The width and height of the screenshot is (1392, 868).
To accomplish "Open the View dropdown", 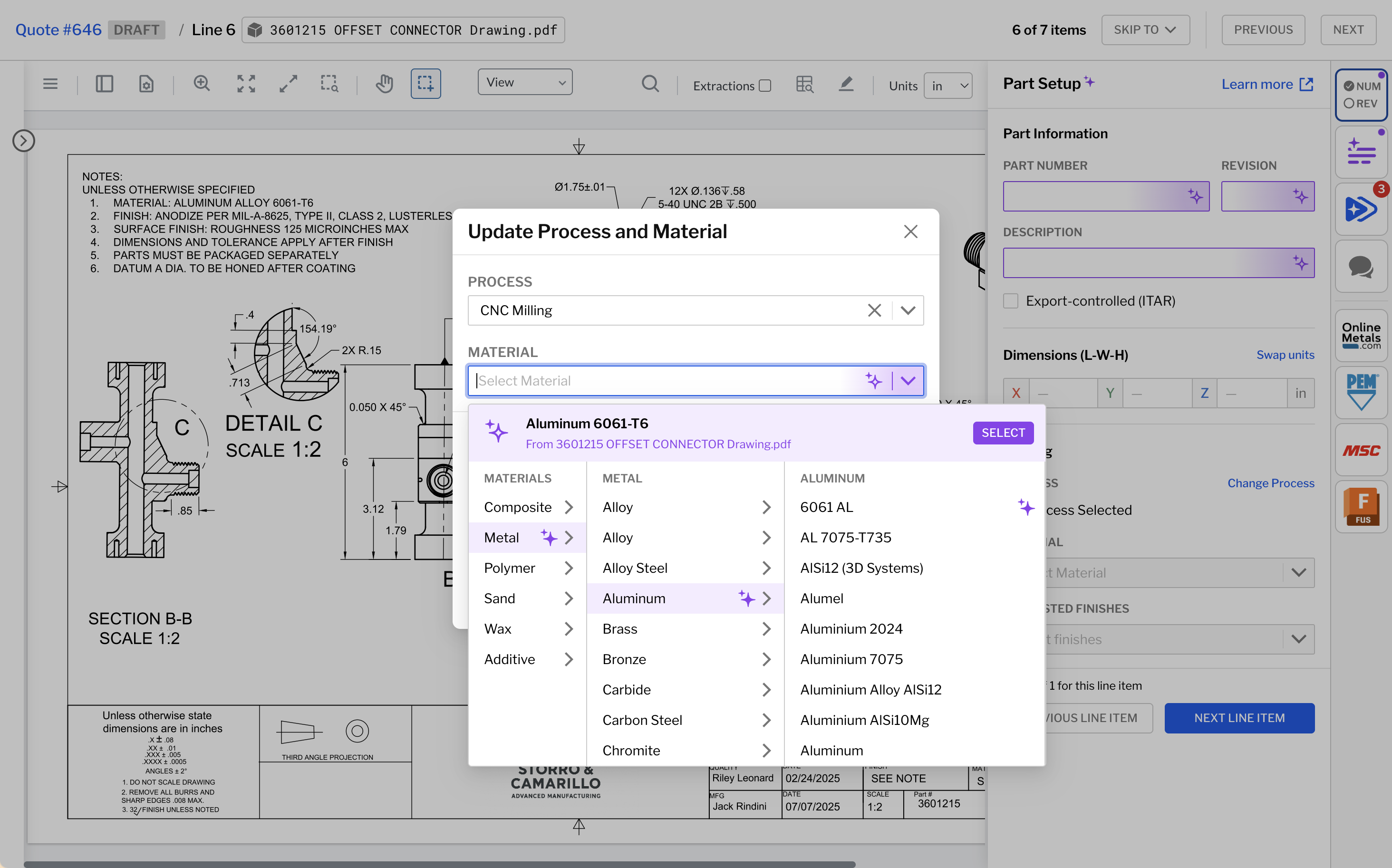I will click(525, 82).
